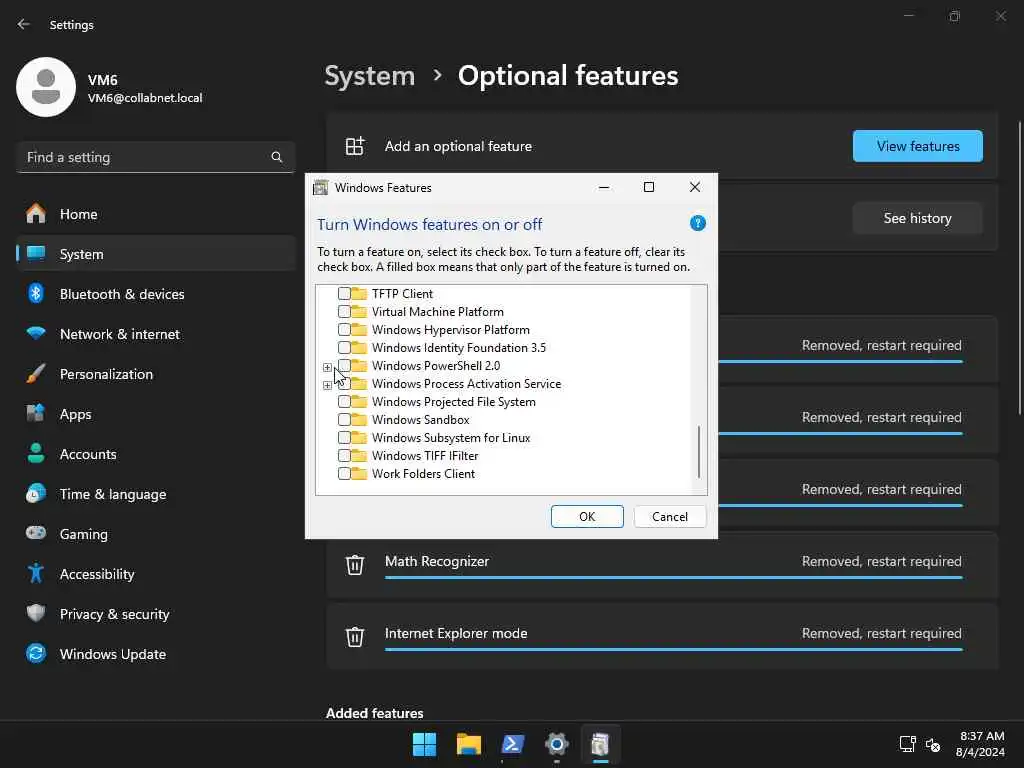Click the Privacy & security shield icon
The height and width of the screenshot is (768, 1024).
[x=36, y=613]
